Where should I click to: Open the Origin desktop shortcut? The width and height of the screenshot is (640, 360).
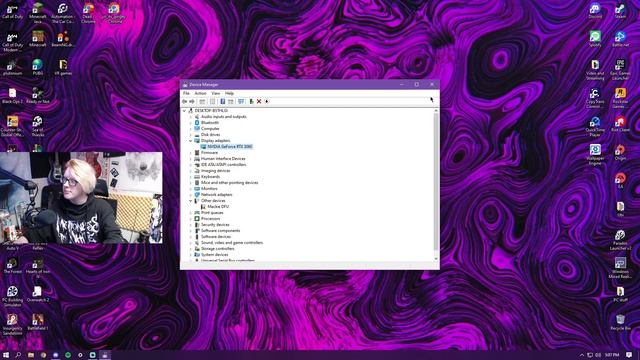620,152
